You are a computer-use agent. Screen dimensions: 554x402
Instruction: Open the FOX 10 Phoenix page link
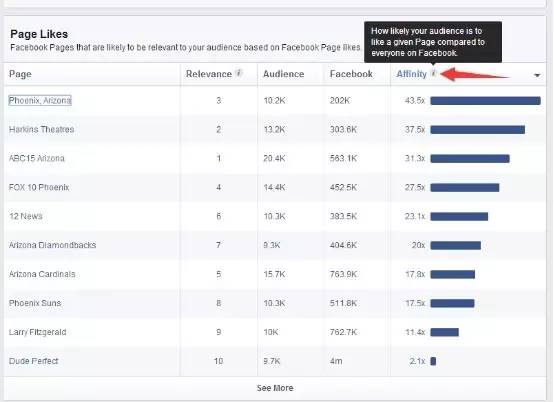[x=39, y=187]
